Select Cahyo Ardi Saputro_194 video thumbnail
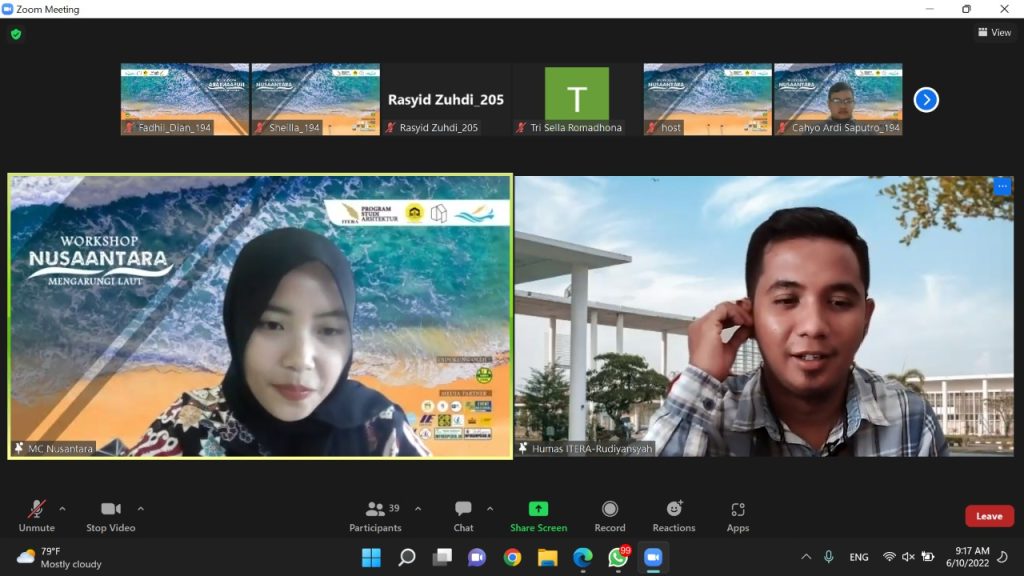This screenshot has height=576, width=1024. [x=838, y=99]
